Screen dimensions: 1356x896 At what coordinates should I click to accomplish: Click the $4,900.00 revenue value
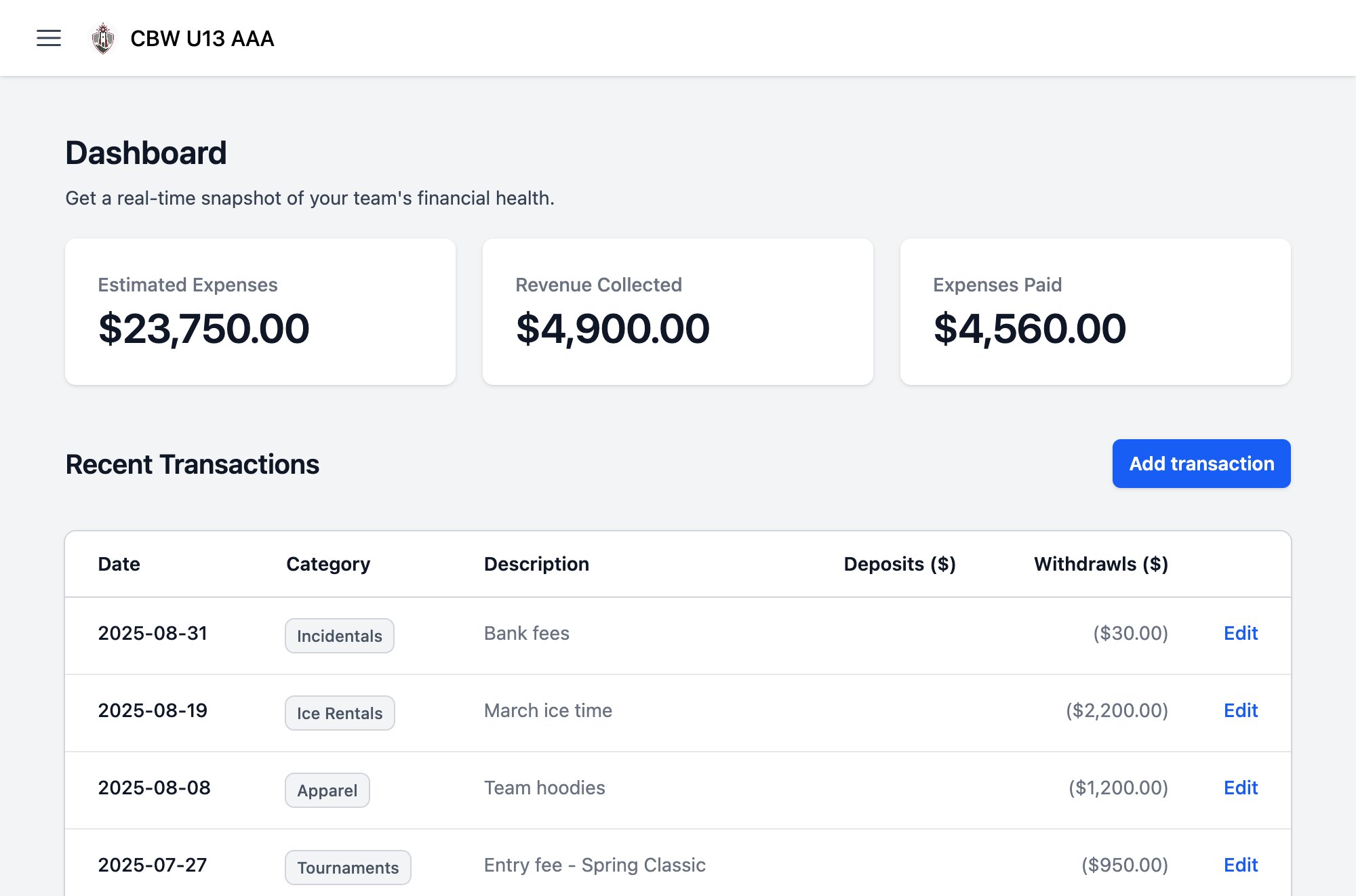[612, 329]
